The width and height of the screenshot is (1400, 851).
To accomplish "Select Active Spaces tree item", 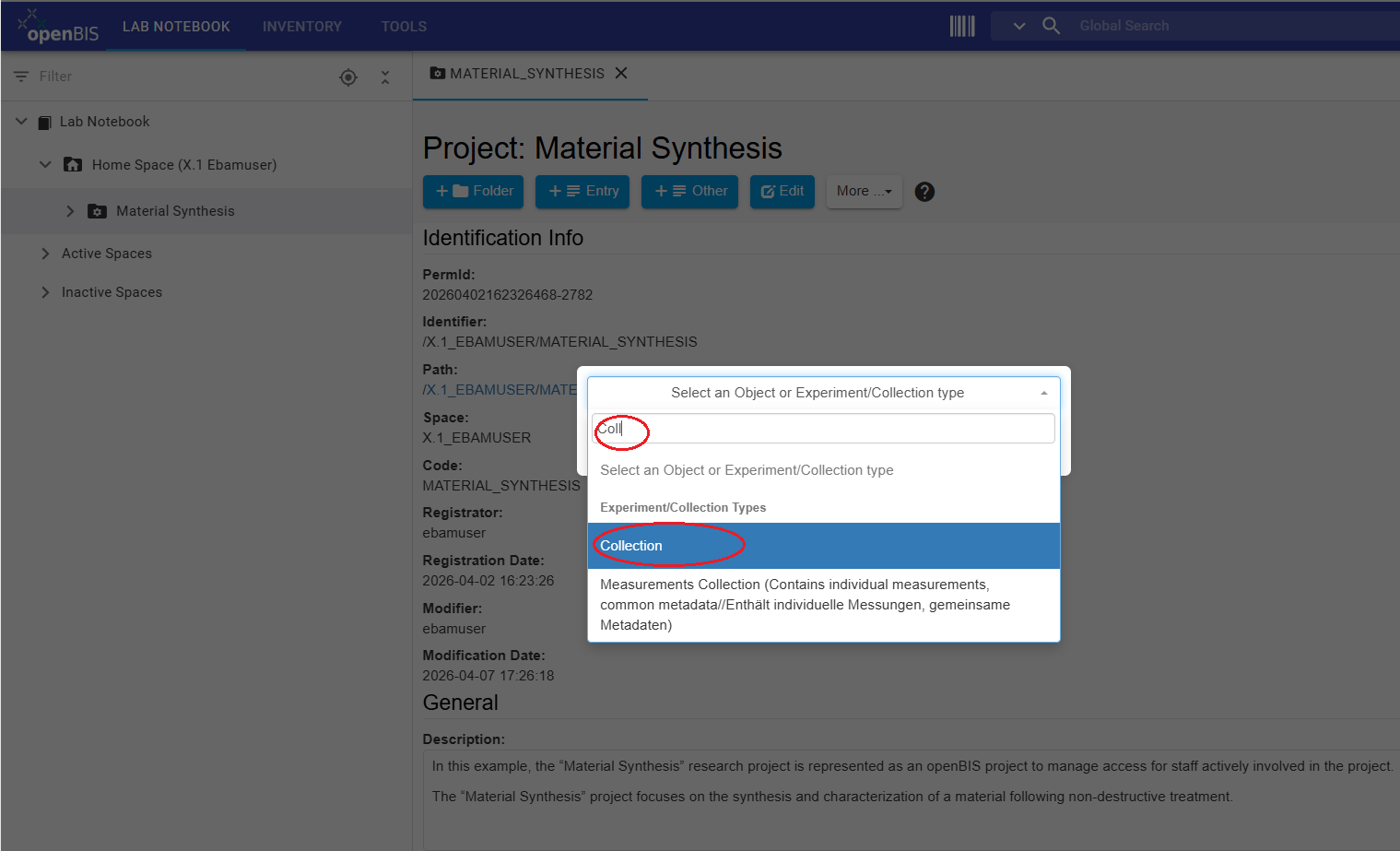I will click(x=107, y=254).
